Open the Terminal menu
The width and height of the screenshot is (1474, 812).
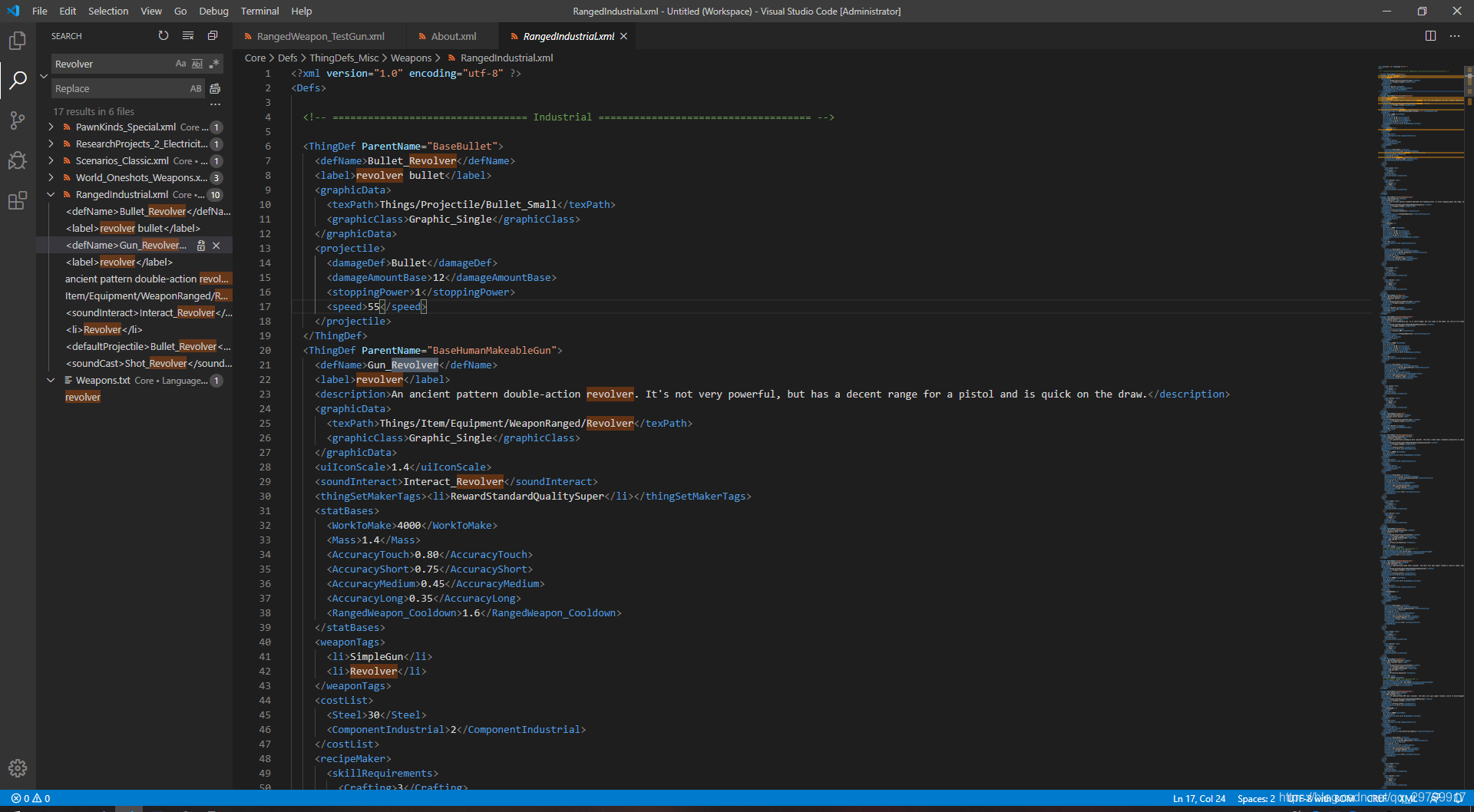(x=259, y=11)
